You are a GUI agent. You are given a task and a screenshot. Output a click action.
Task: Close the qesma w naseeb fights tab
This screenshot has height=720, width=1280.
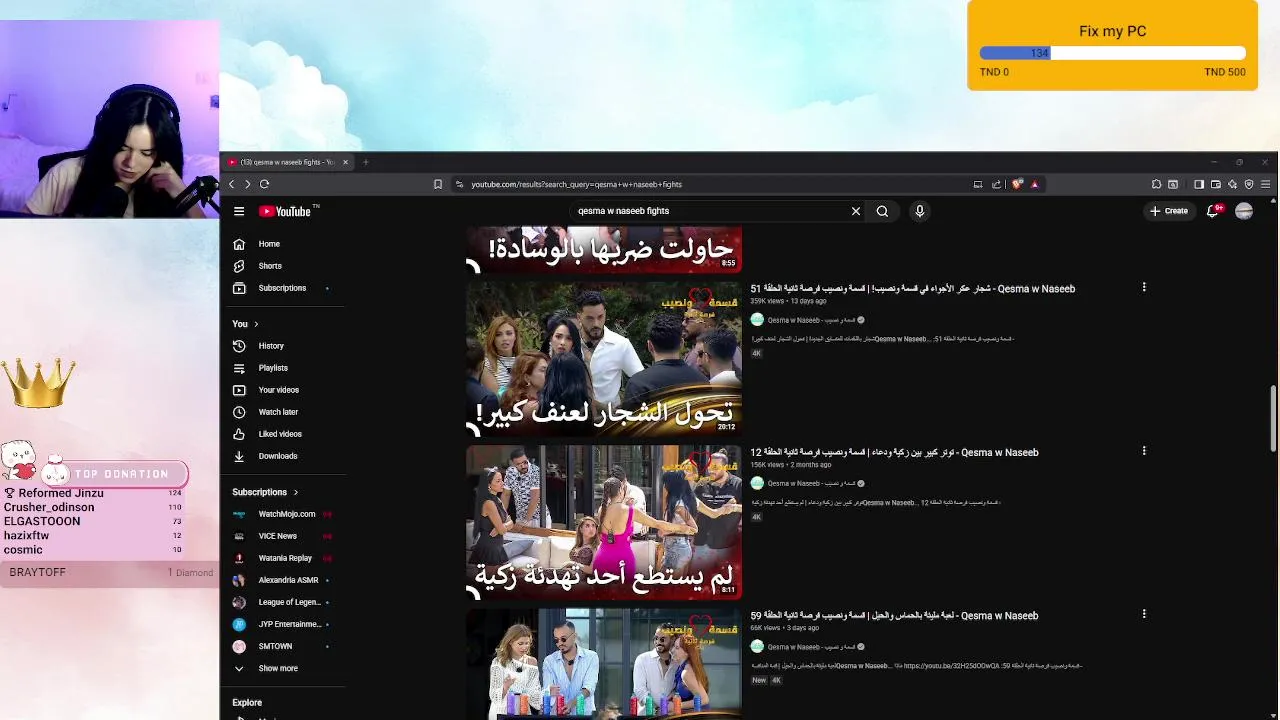click(x=346, y=162)
